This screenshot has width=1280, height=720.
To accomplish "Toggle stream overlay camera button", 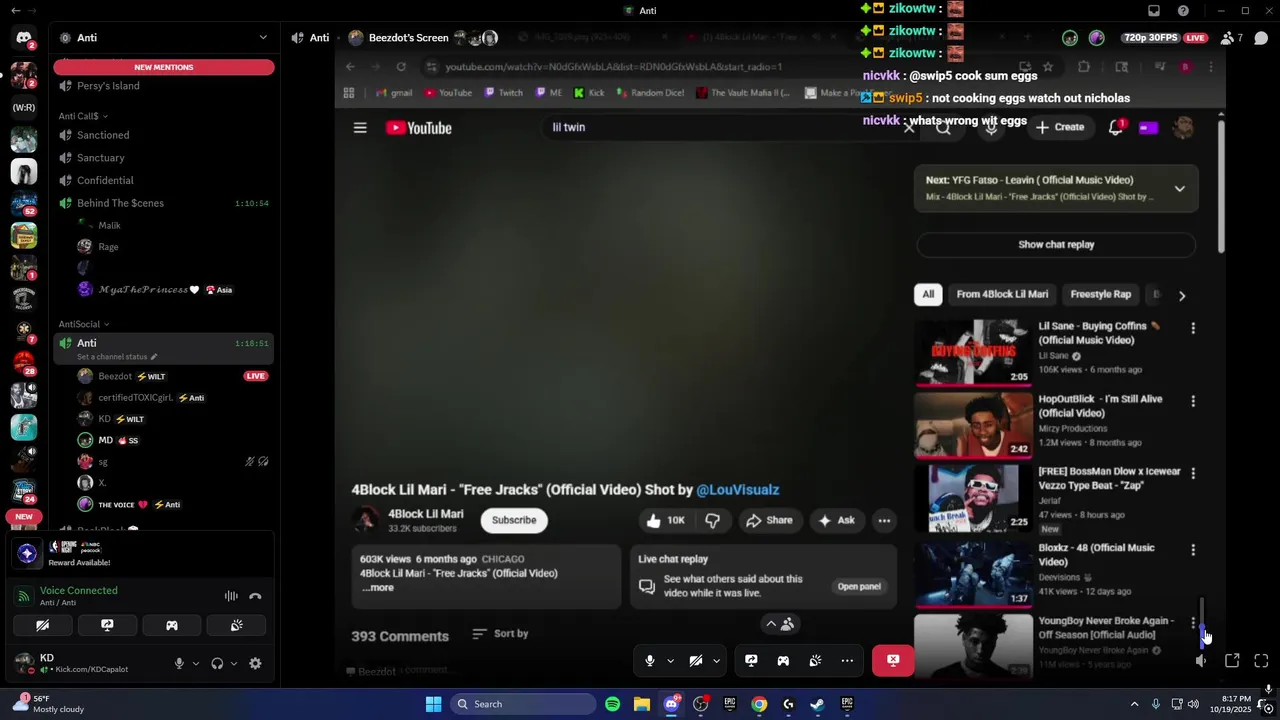I will coord(696,661).
